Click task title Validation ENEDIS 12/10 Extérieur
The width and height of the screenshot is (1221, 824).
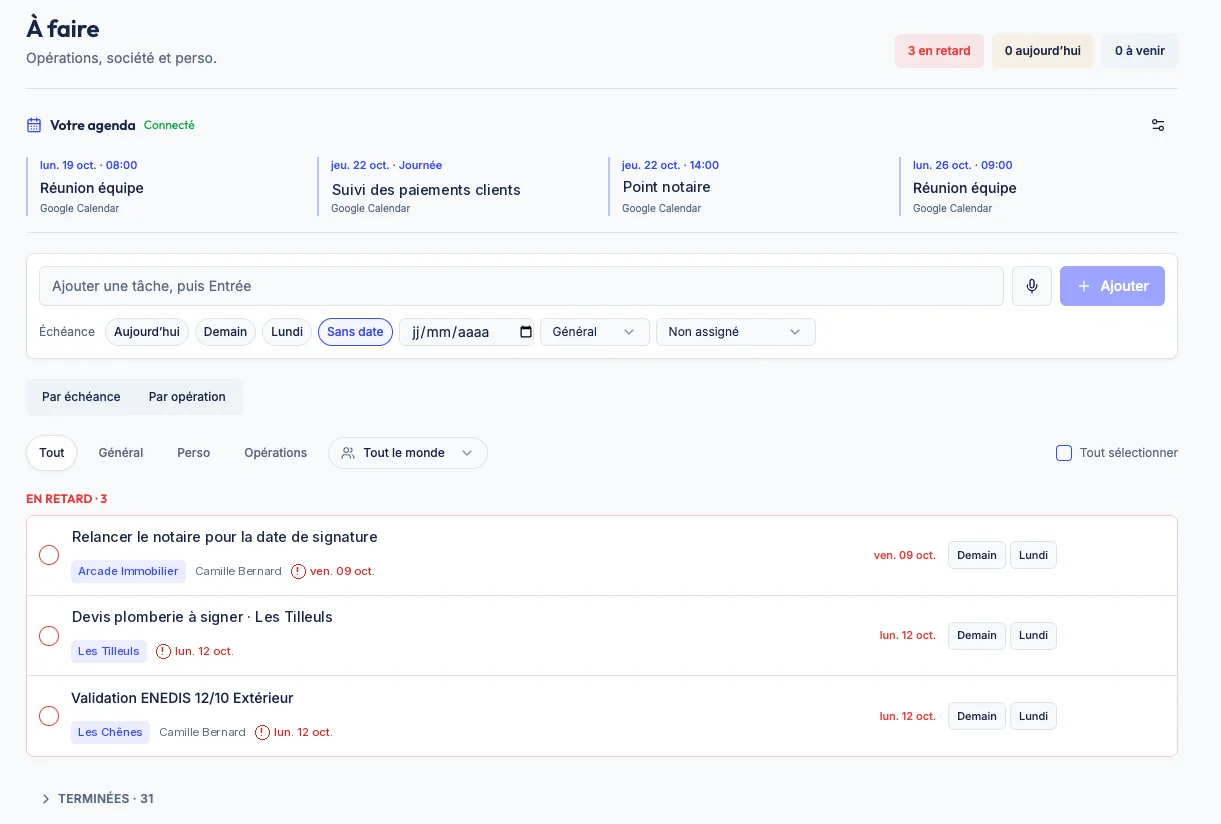point(182,698)
